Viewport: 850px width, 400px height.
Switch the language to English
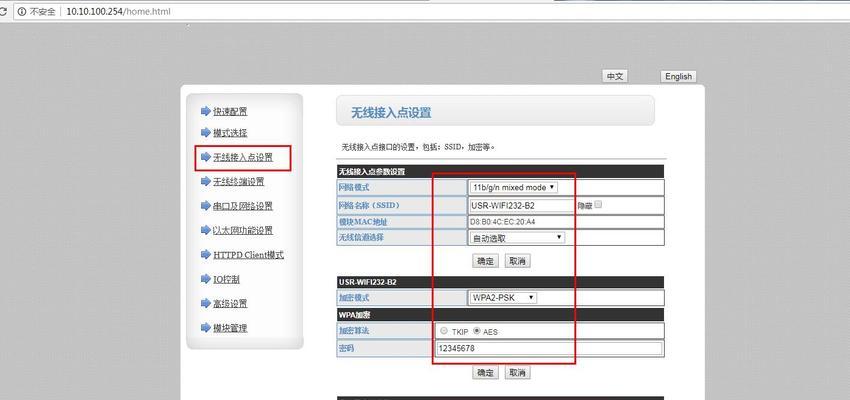click(x=678, y=76)
